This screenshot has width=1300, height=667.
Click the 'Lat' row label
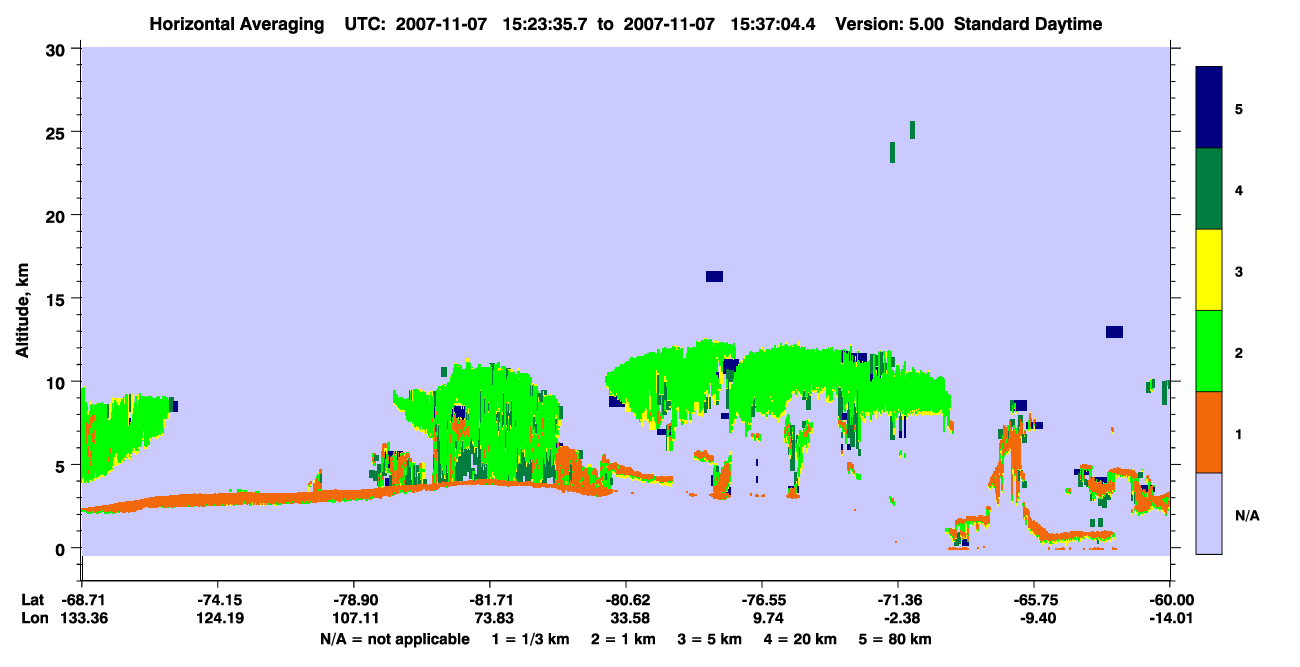33,600
